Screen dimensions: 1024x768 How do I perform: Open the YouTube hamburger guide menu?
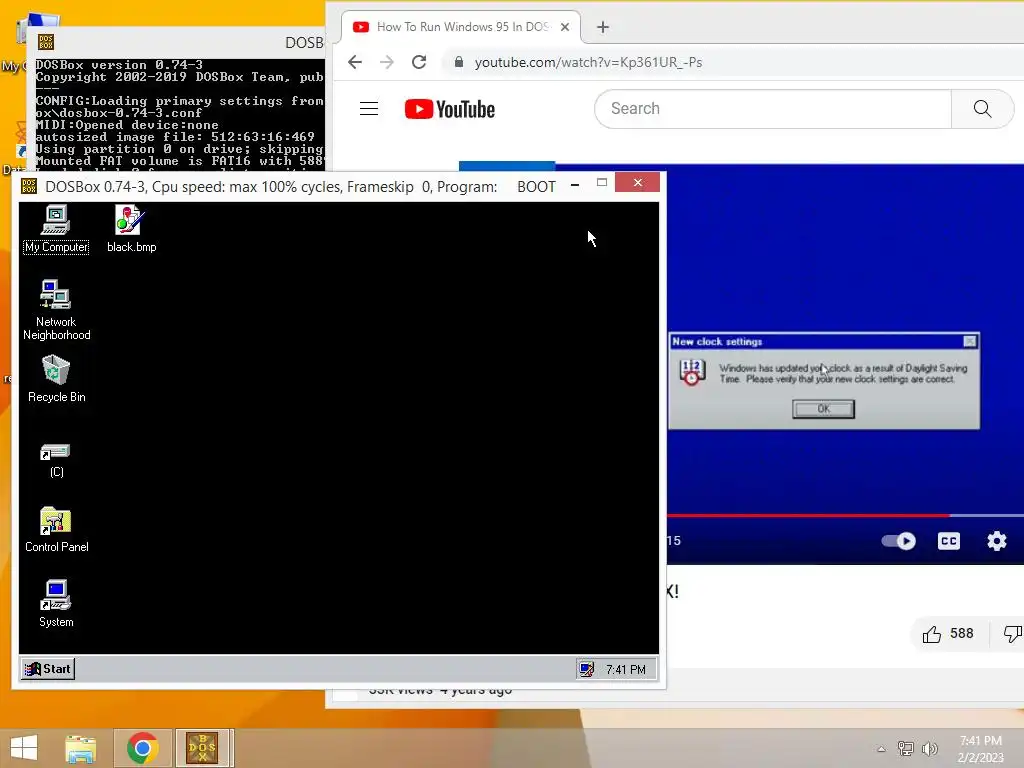point(369,108)
